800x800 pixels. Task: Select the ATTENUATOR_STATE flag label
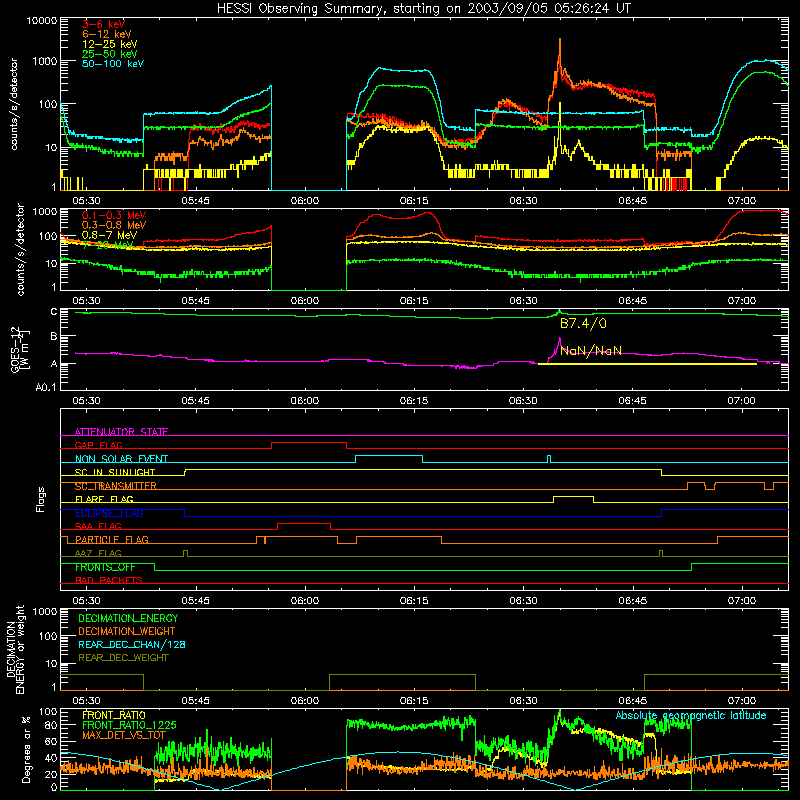point(121,432)
